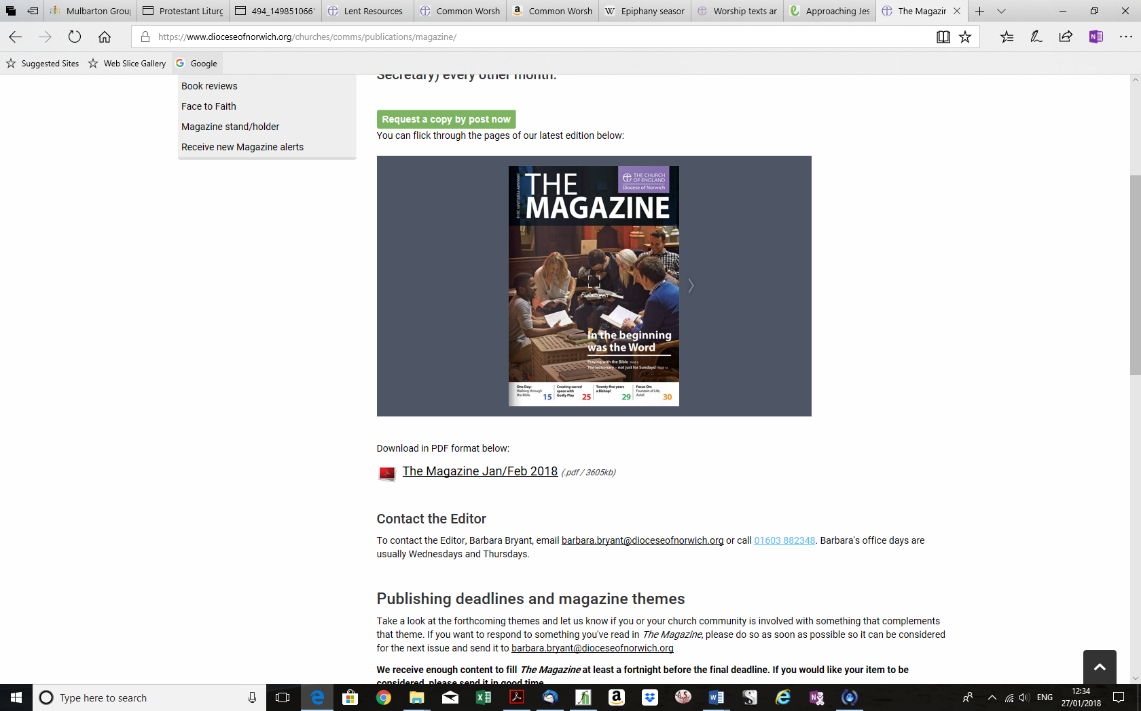Open Adobe Acrobat Reader from taskbar
The height and width of the screenshot is (711, 1141).
tap(517, 698)
